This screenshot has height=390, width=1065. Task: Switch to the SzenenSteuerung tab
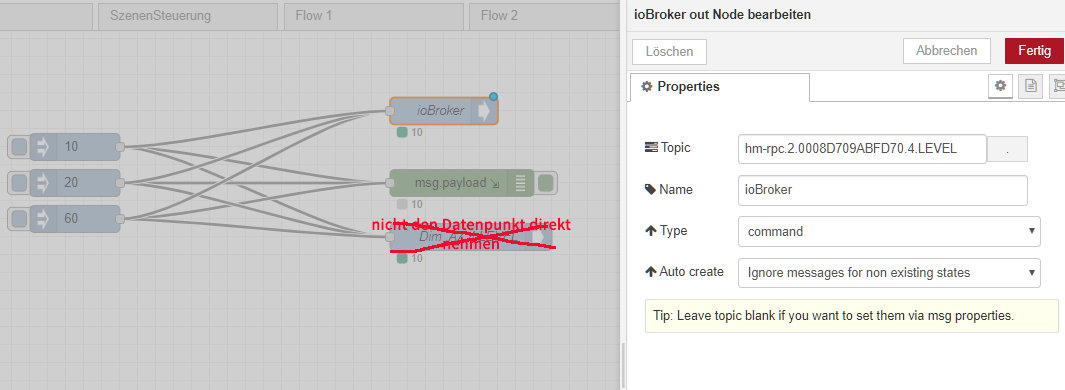click(x=187, y=16)
